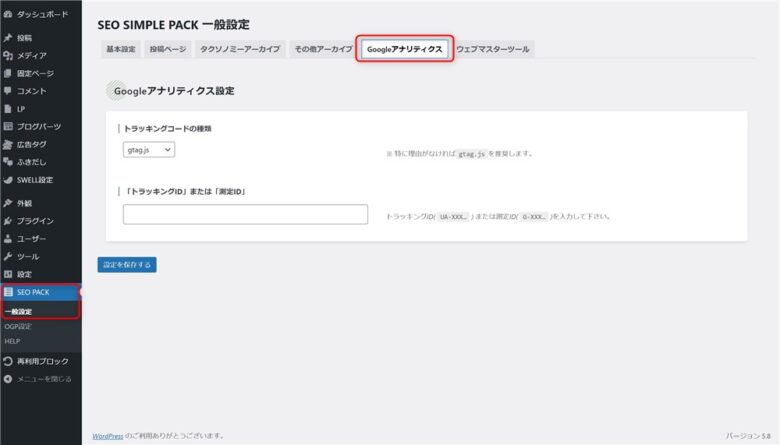780x445 pixels.
Task: Click the「トラッキングID」または「測定ID」label
Action: (185, 191)
